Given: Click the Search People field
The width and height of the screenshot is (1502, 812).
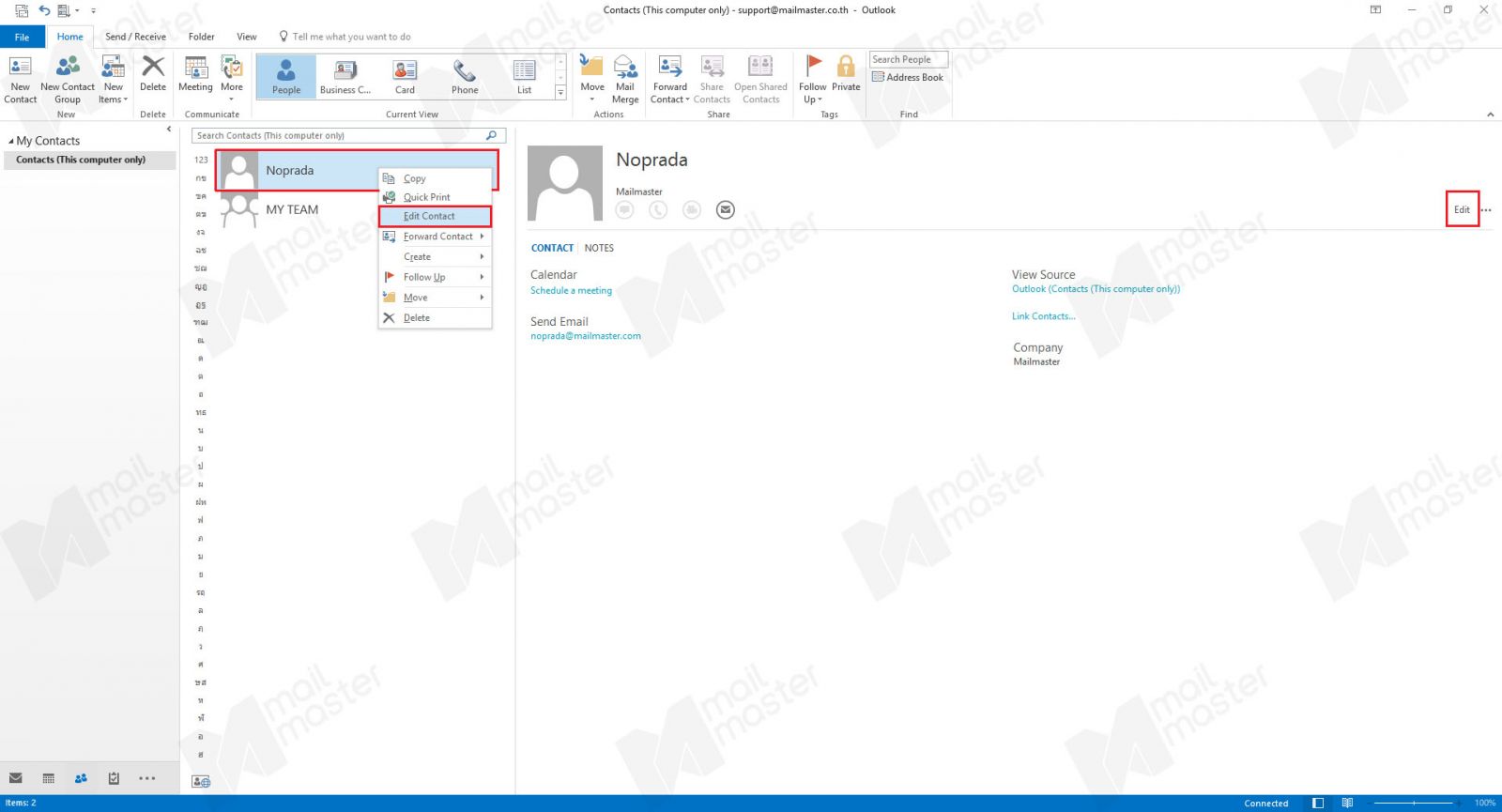Looking at the screenshot, I should 908,59.
